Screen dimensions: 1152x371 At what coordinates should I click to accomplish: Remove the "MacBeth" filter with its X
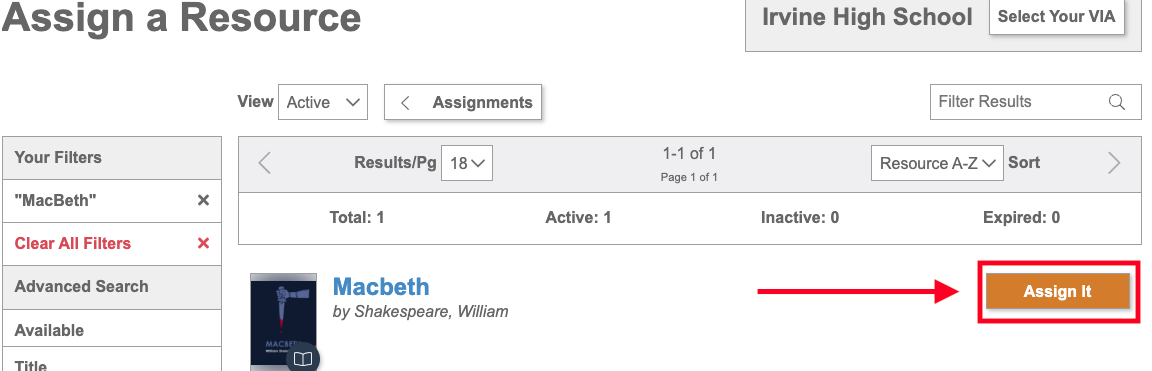tap(204, 201)
